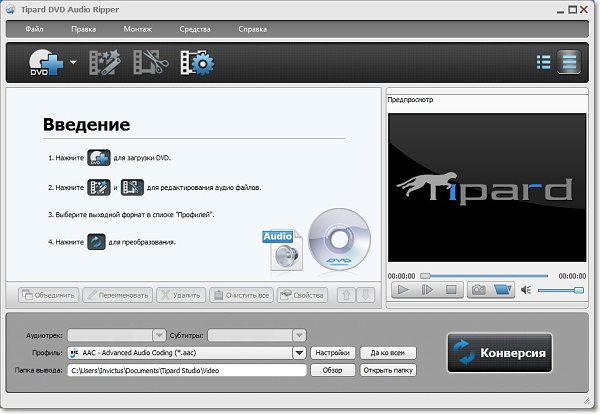This screenshot has height=414, width=600.
Task: Open the Средства menu
Action: point(195,29)
